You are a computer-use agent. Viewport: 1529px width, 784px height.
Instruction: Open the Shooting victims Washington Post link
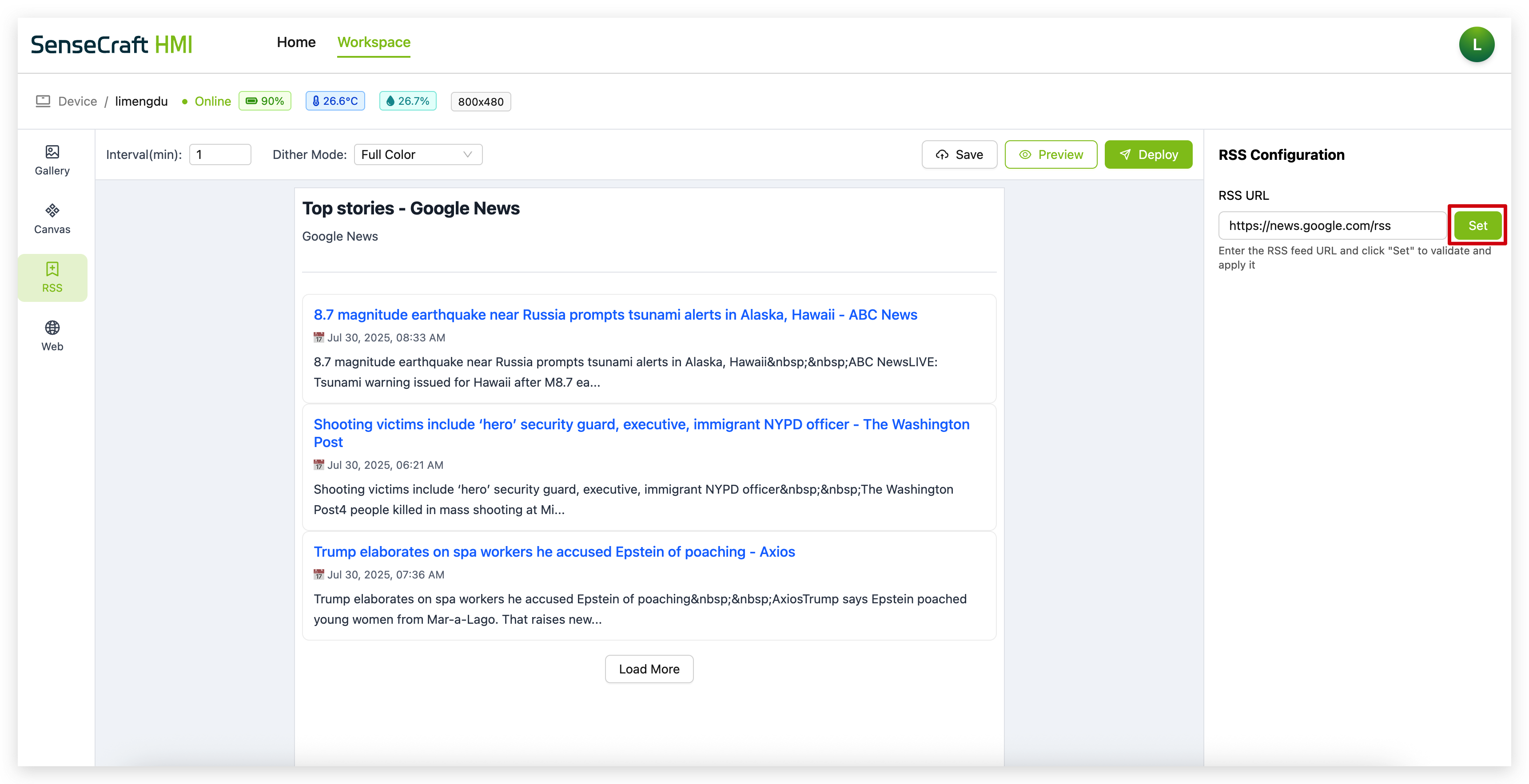641,433
